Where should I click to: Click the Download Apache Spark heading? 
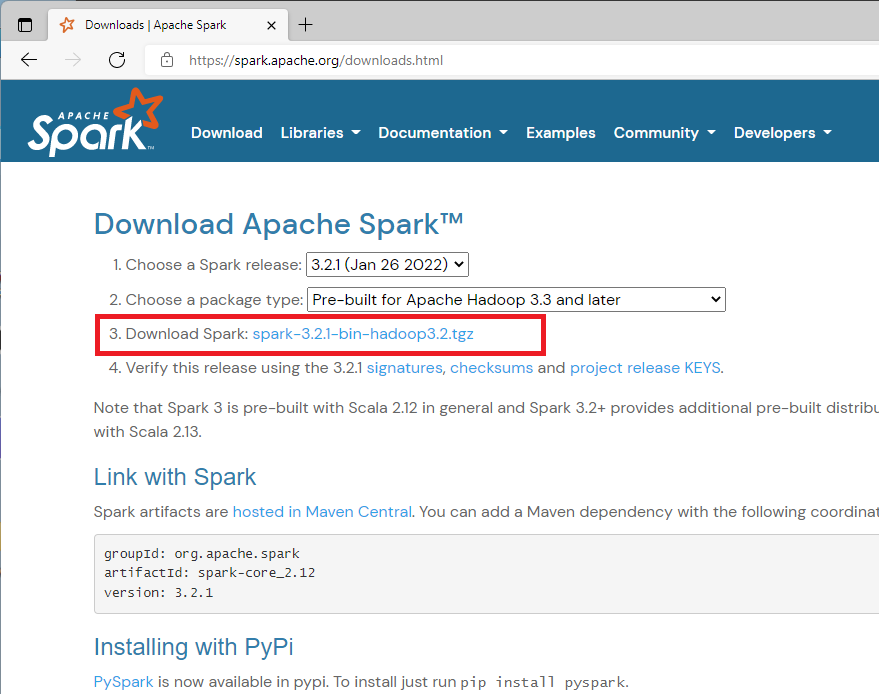[x=279, y=224]
